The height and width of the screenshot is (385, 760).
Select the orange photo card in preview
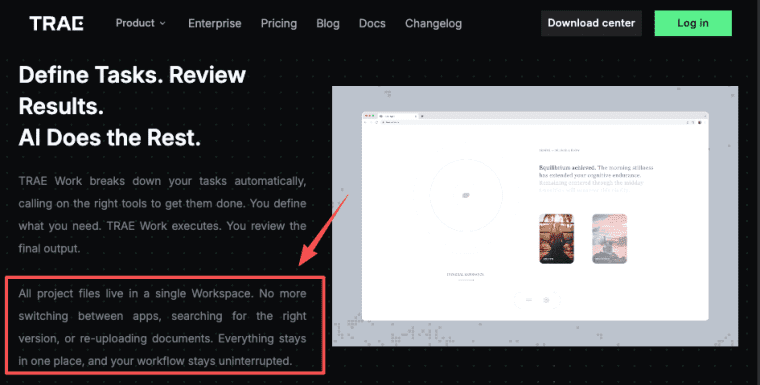[556, 239]
